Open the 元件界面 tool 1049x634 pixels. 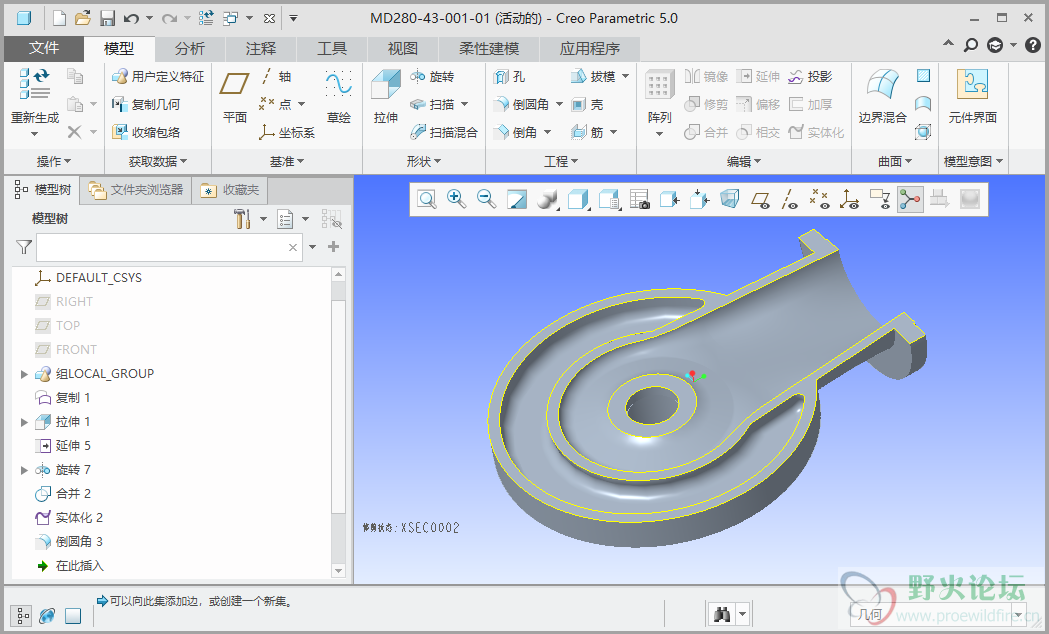(972, 98)
